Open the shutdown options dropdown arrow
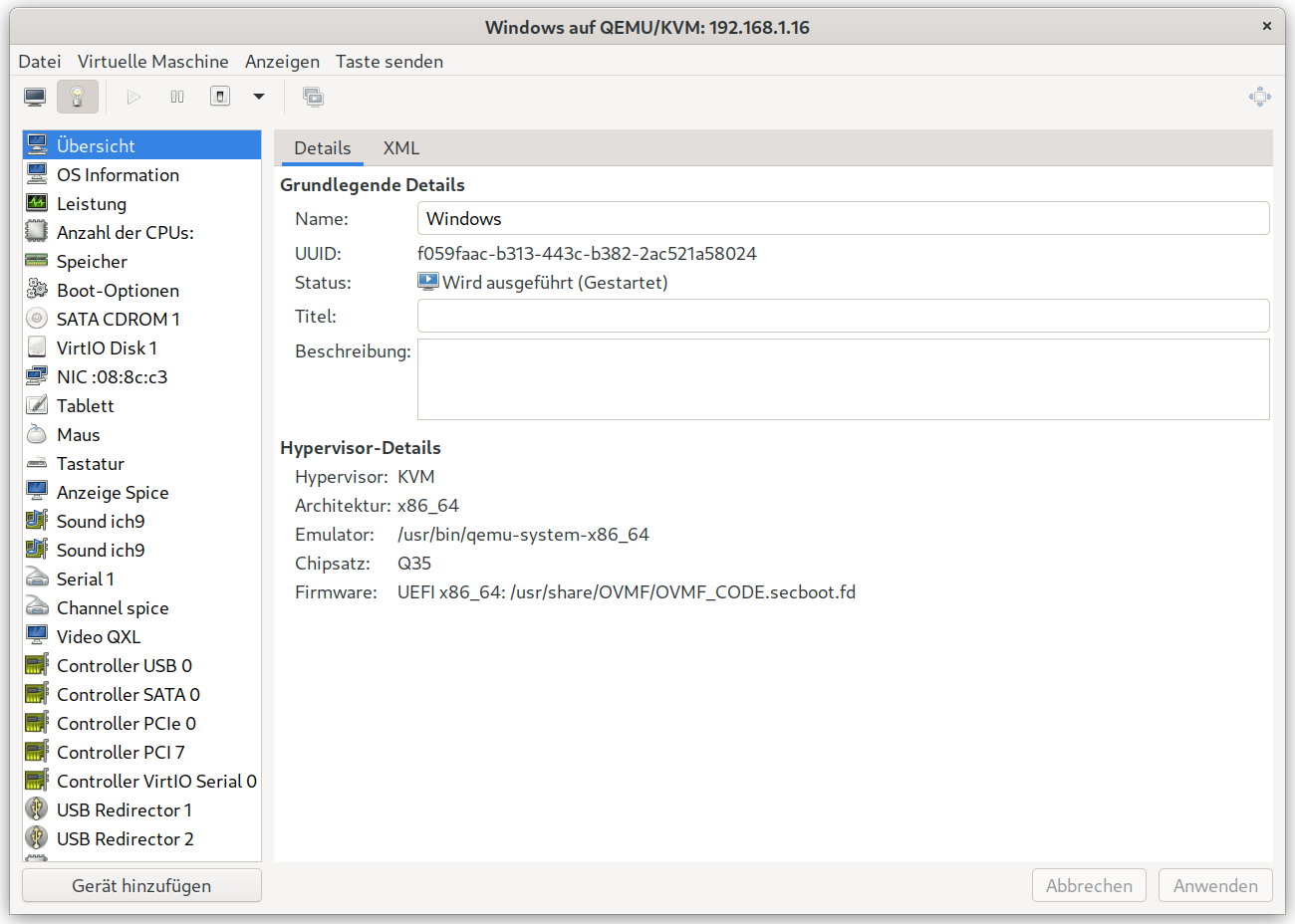This screenshot has height=924, width=1295. pos(259,97)
